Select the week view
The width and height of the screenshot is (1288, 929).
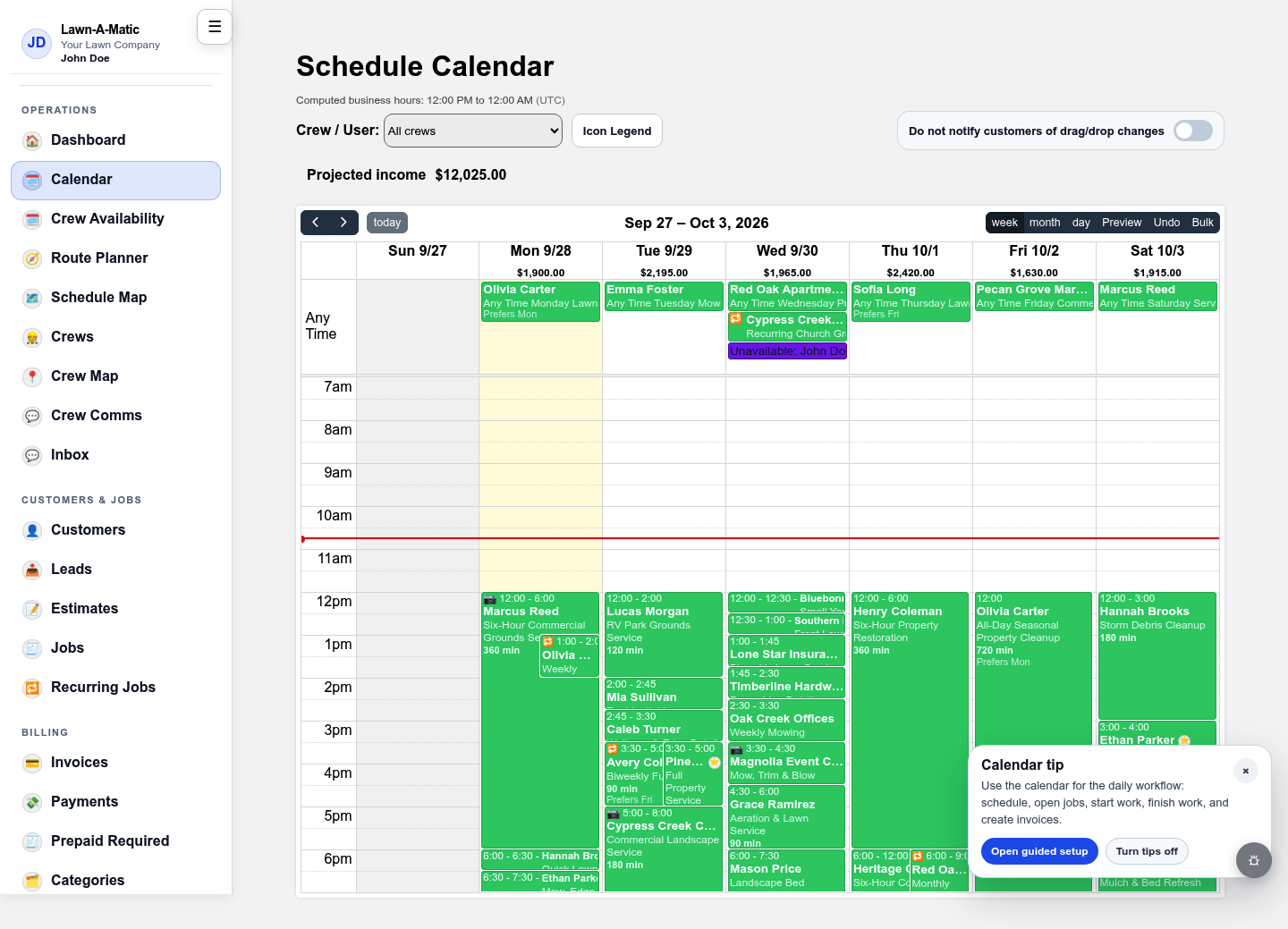pos(1004,223)
